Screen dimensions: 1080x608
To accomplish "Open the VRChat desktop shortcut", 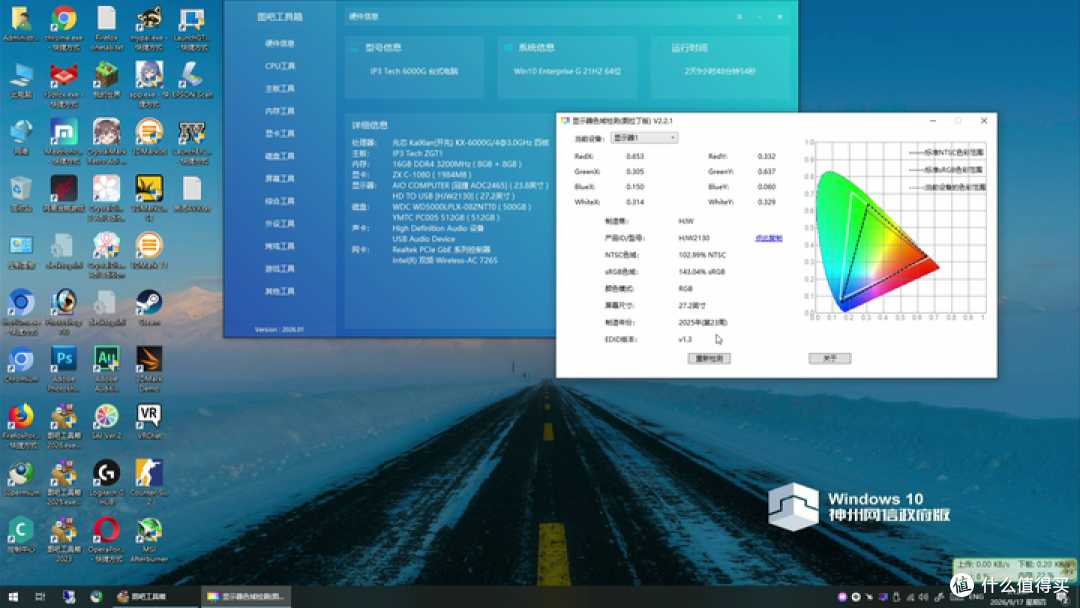I will [x=149, y=421].
